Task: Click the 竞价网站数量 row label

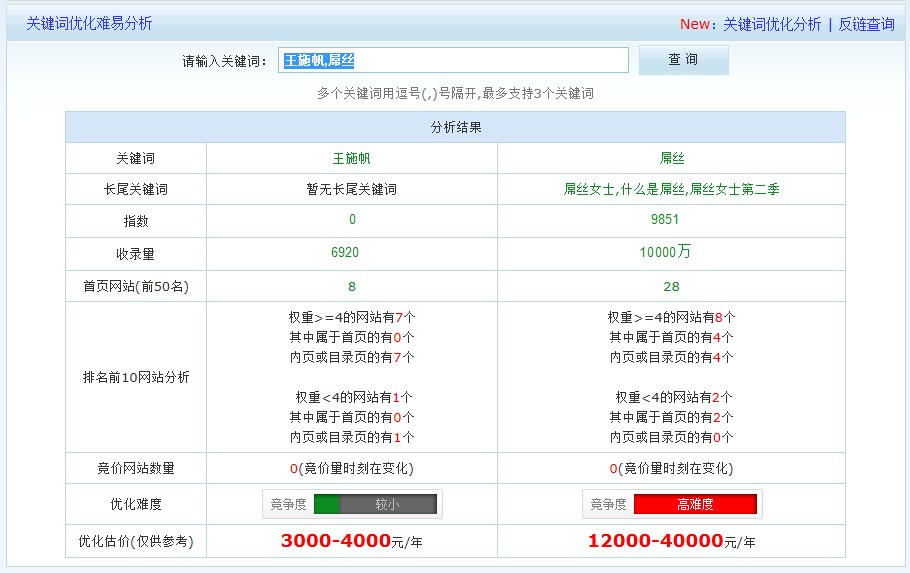Action: pyautogui.click(x=136, y=469)
